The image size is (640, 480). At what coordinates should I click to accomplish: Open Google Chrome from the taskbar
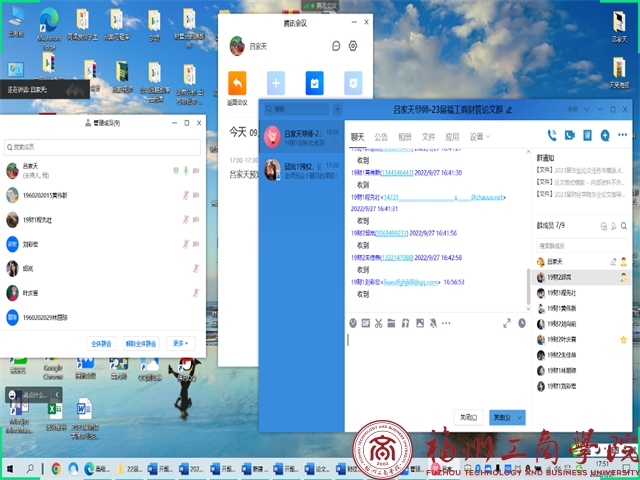click(56, 469)
